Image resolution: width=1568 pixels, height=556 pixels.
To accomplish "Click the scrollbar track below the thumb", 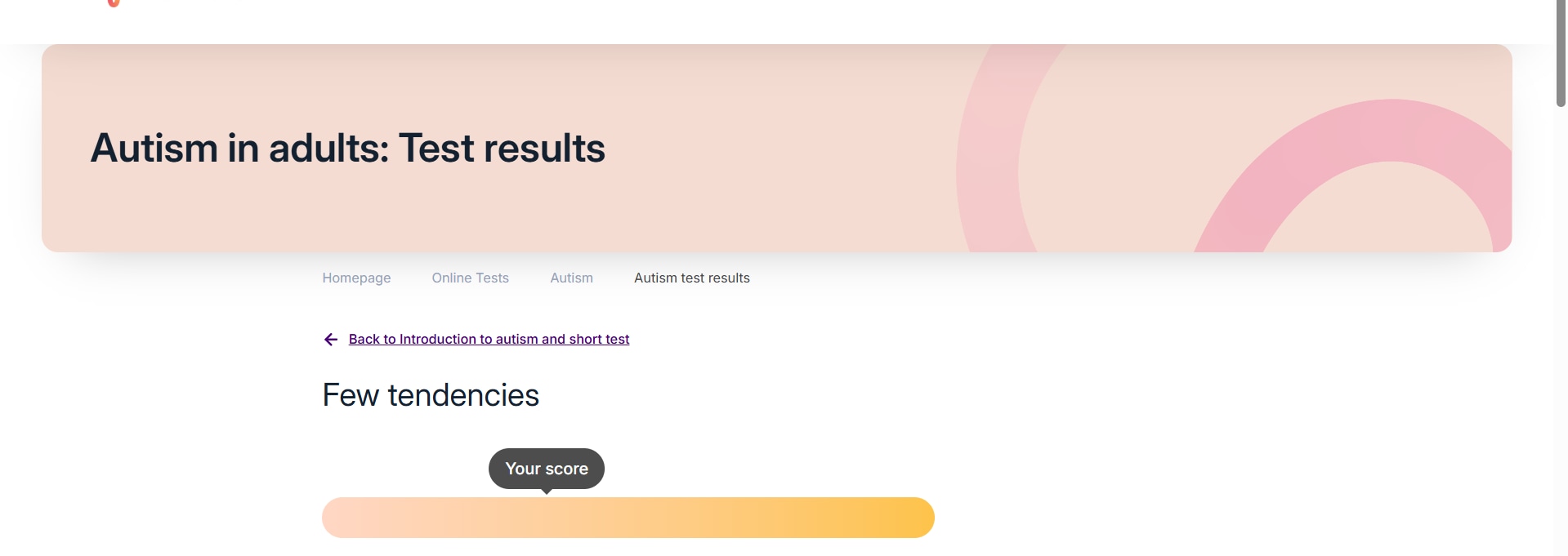I will point(1561,327).
